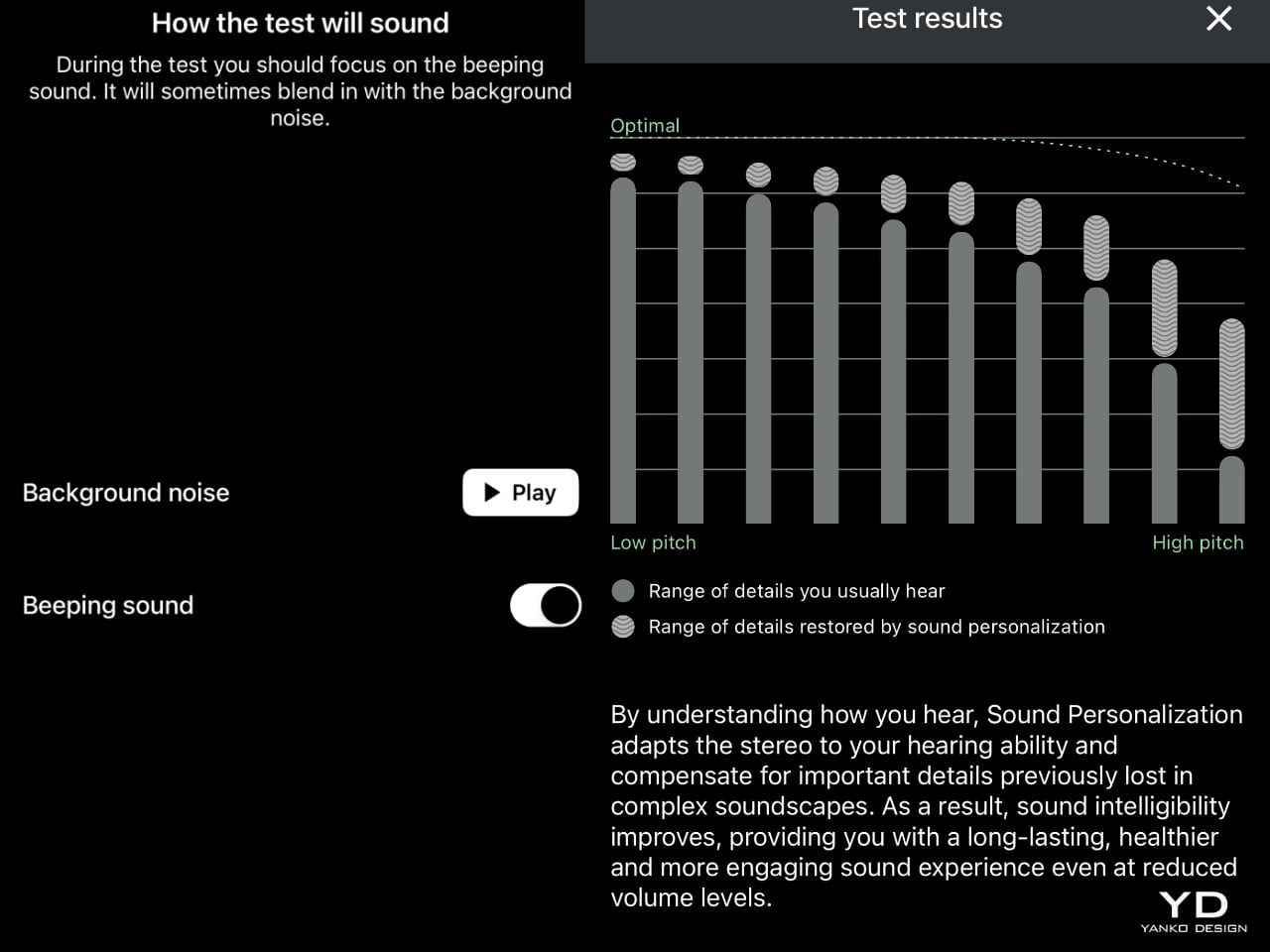
Task: Play the background noise sample
Action: 520,493
